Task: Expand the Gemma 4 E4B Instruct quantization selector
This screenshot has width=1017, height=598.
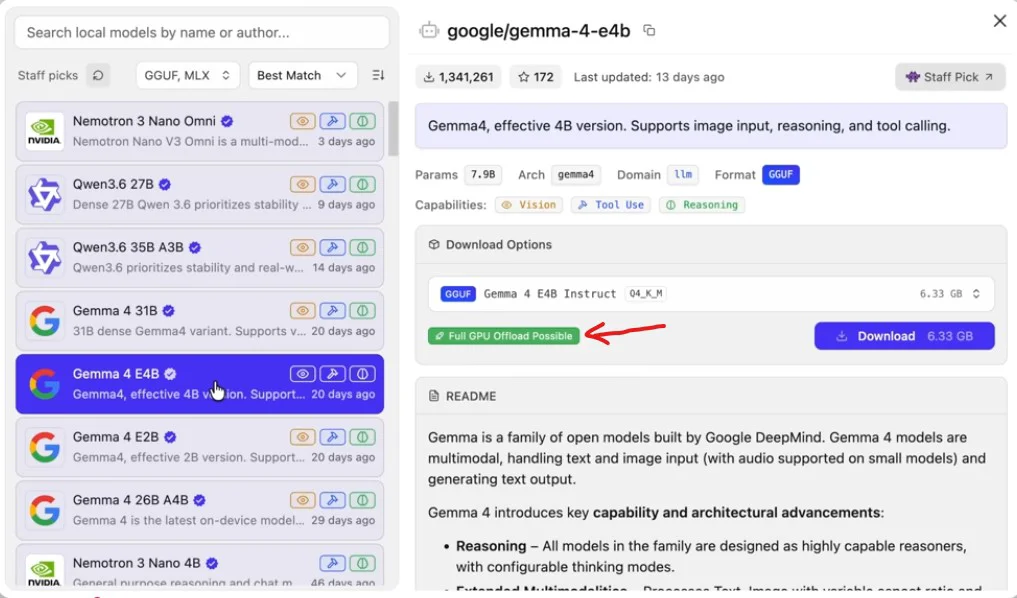Action: pos(711,294)
